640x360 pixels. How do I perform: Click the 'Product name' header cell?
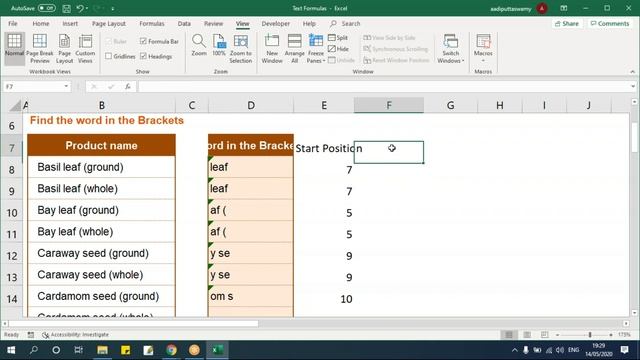tap(101, 145)
